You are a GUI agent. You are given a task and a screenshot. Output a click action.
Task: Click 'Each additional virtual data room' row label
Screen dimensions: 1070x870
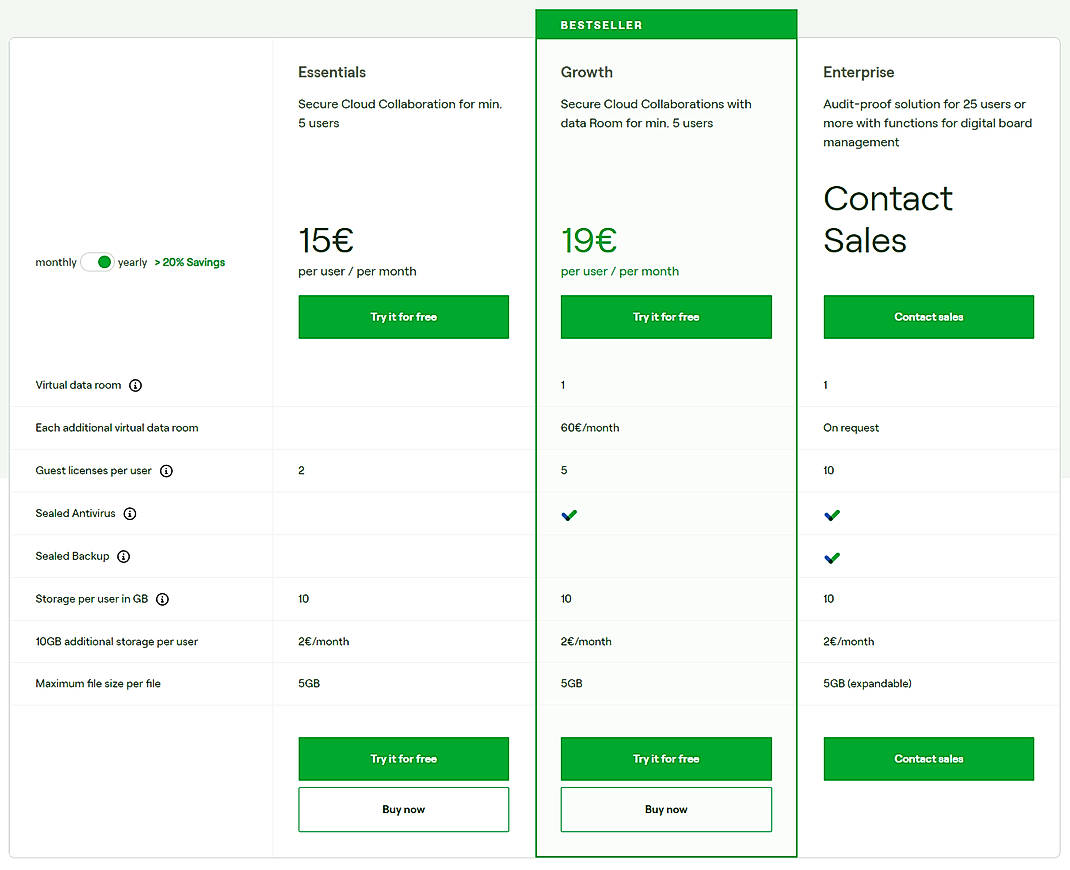(x=117, y=428)
